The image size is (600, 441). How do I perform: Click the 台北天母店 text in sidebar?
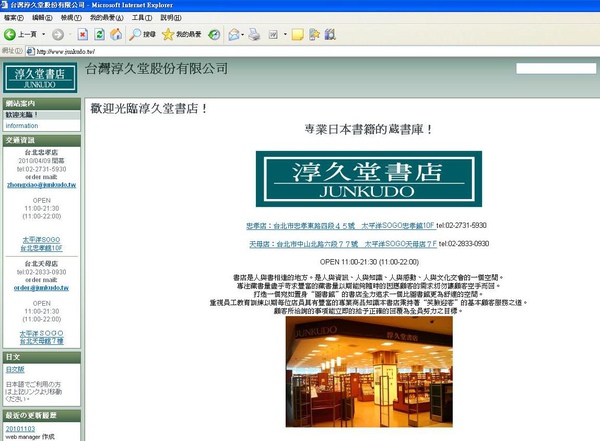pyautogui.click(x=41, y=264)
